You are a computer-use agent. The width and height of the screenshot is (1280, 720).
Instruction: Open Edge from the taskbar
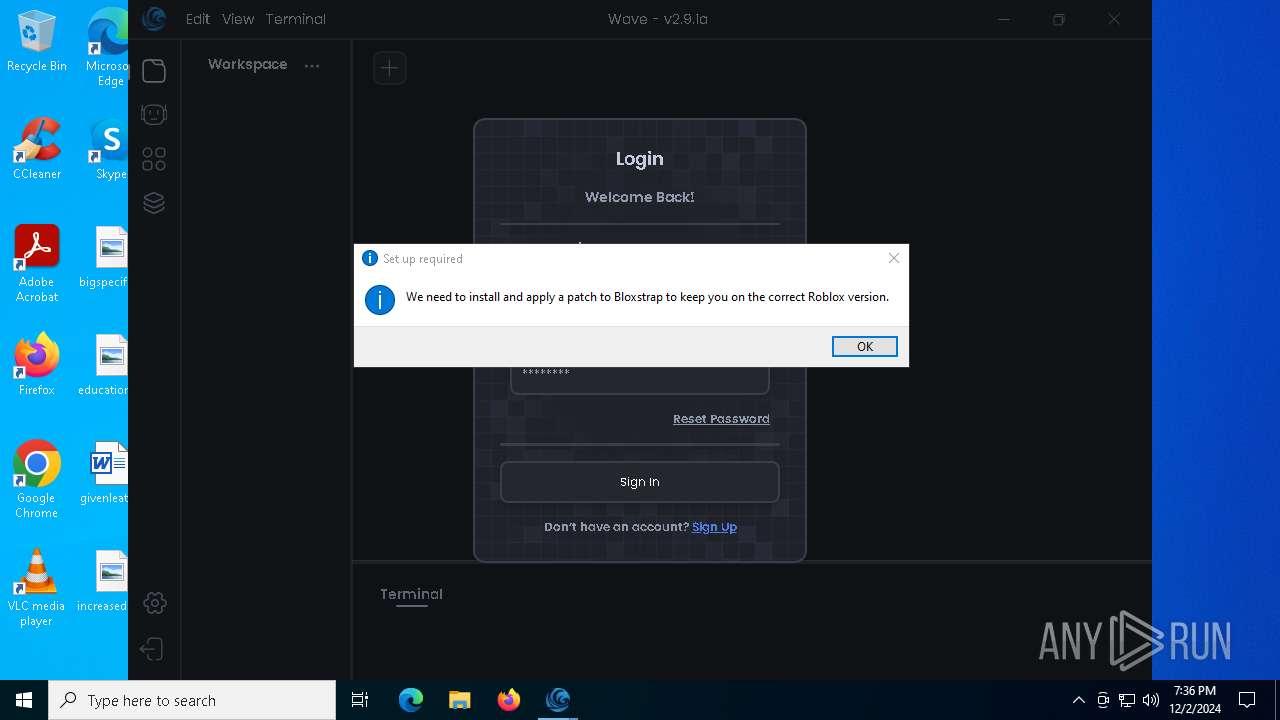point(411,700)
